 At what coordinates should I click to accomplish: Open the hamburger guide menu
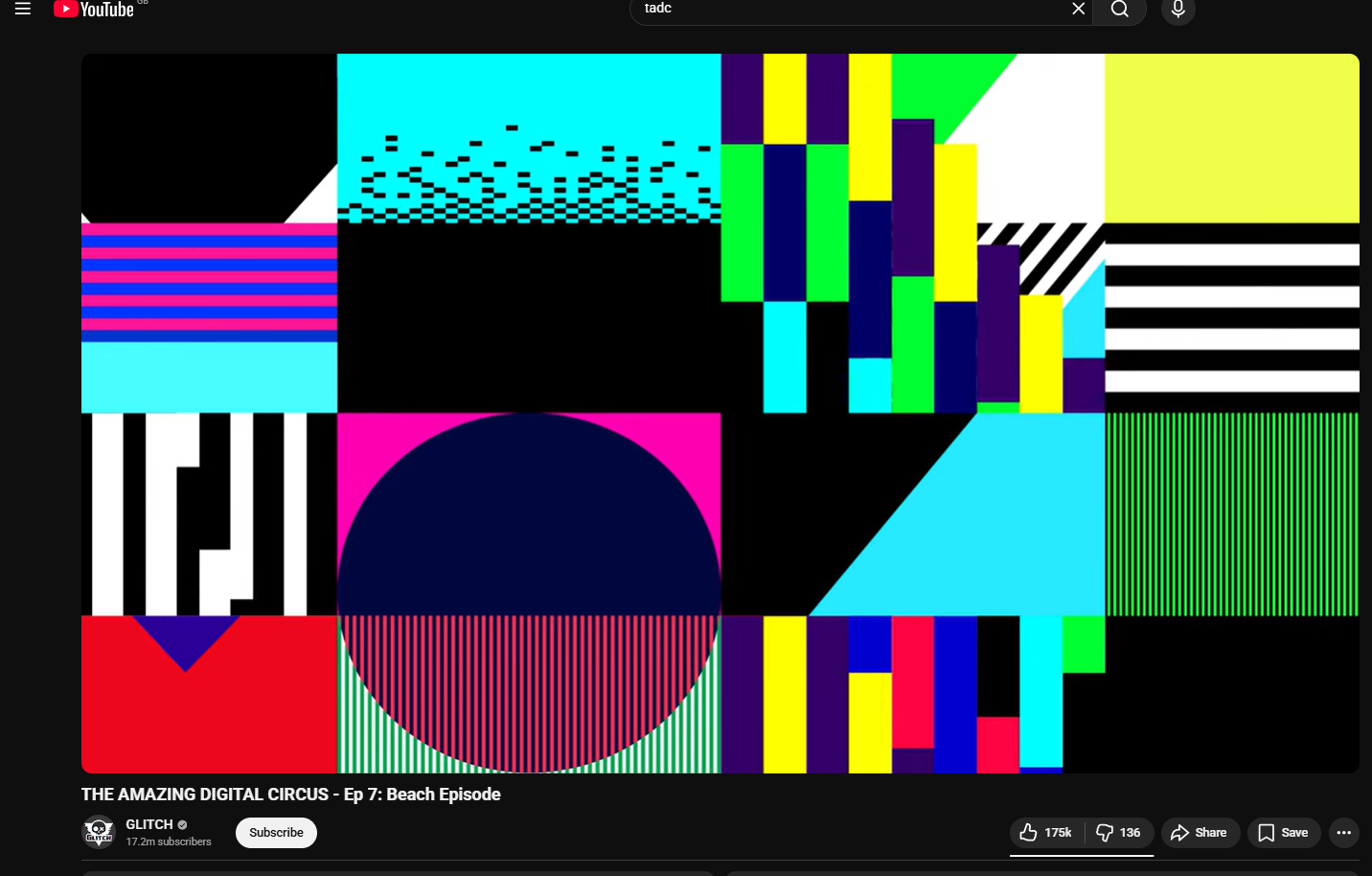tap(23, 9)
